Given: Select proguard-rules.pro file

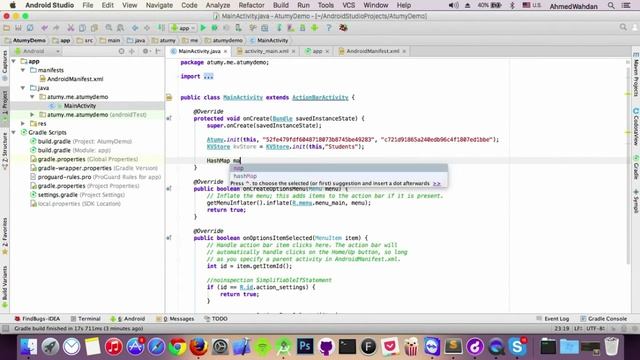Looking at the screenshot, I should 96,177.
